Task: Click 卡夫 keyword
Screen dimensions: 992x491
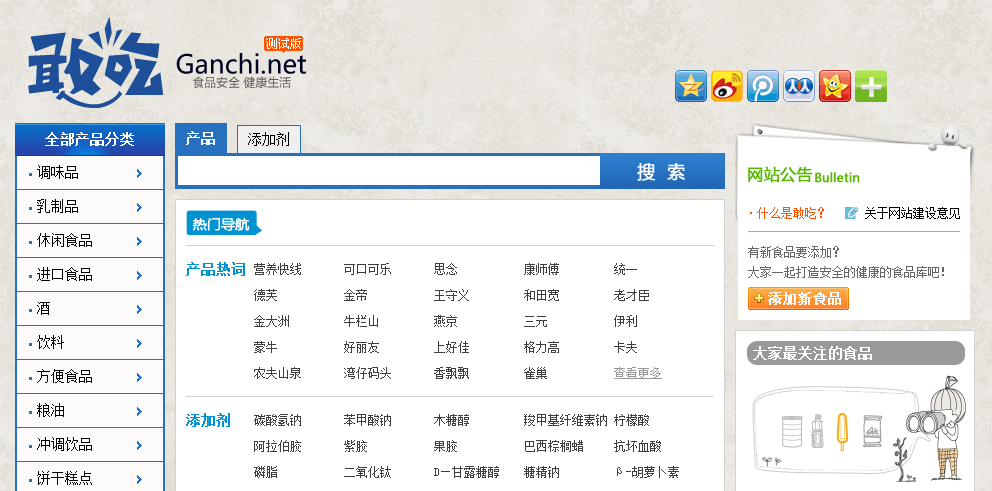Action: click(626, 347)
